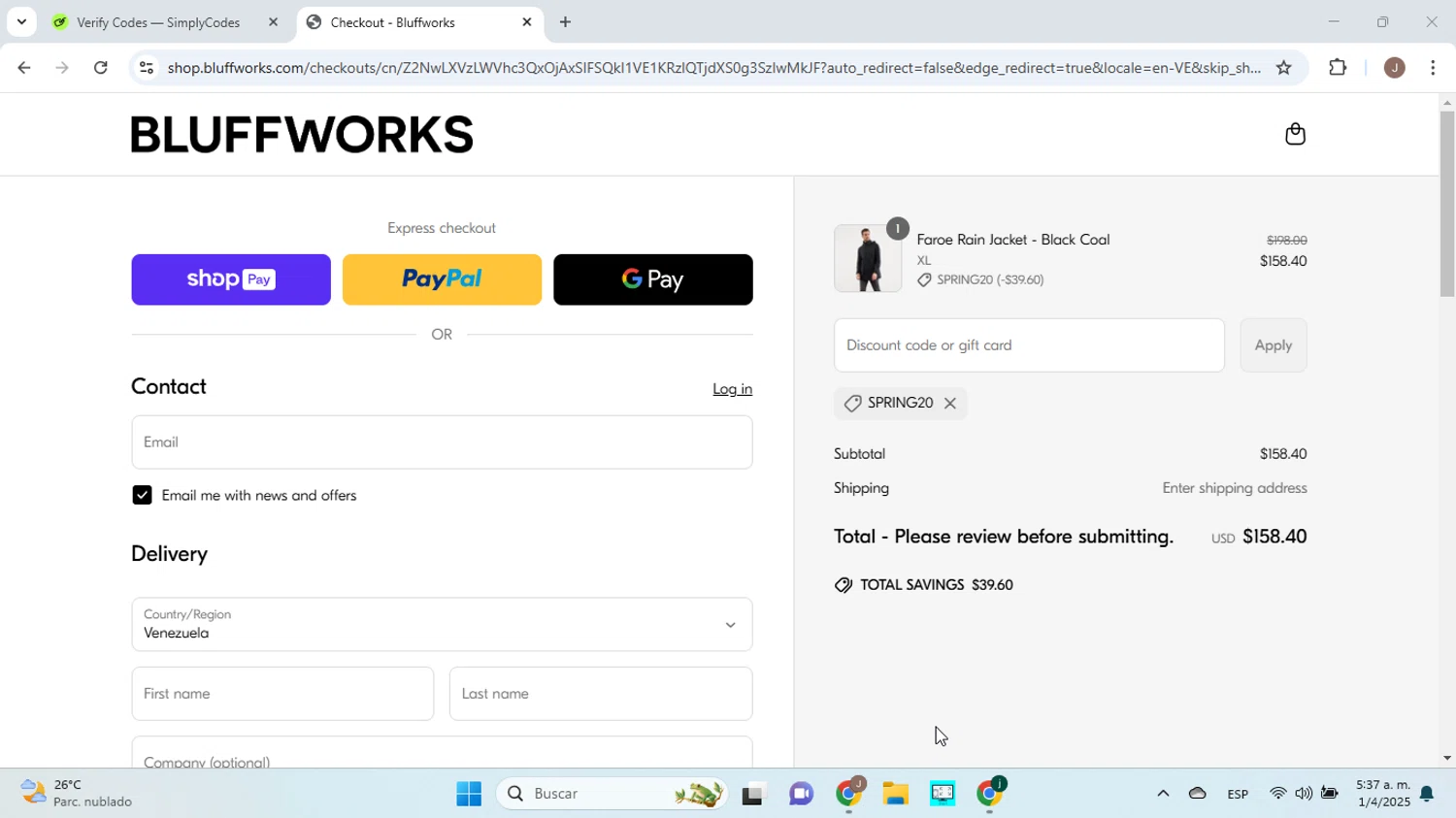The height and width of the screenshot is (818, 1456).
Task: Show hidden system tray icons
Action: pyautogui.click(x=1163, y=794)
